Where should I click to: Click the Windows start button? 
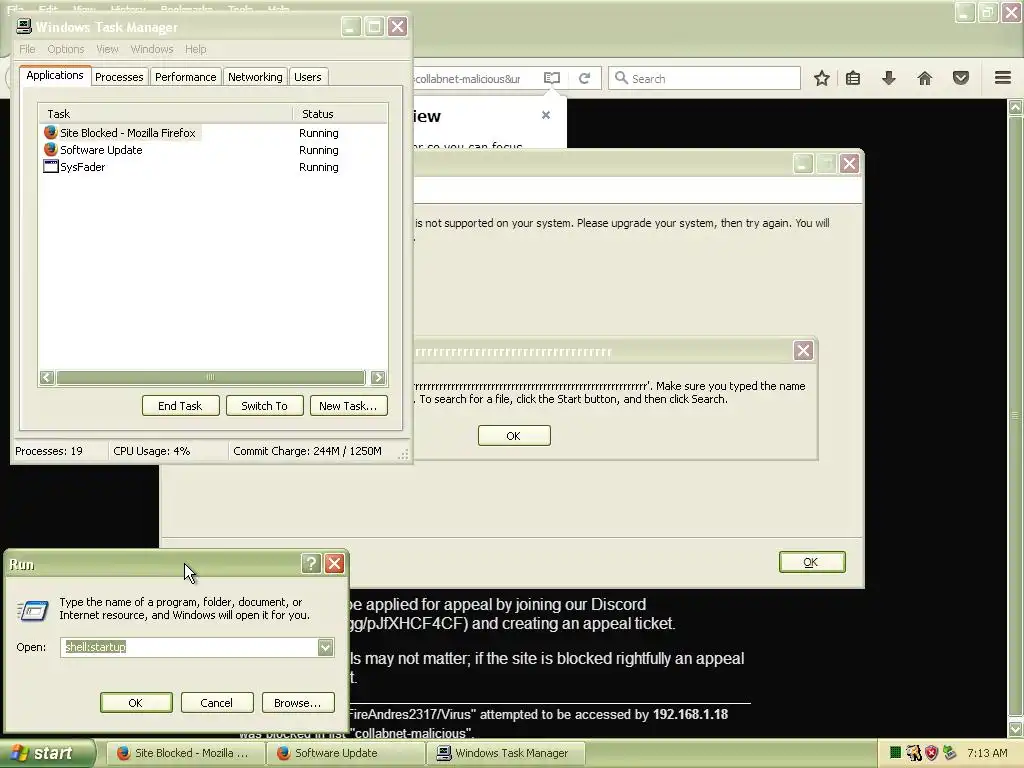[47, 753]
